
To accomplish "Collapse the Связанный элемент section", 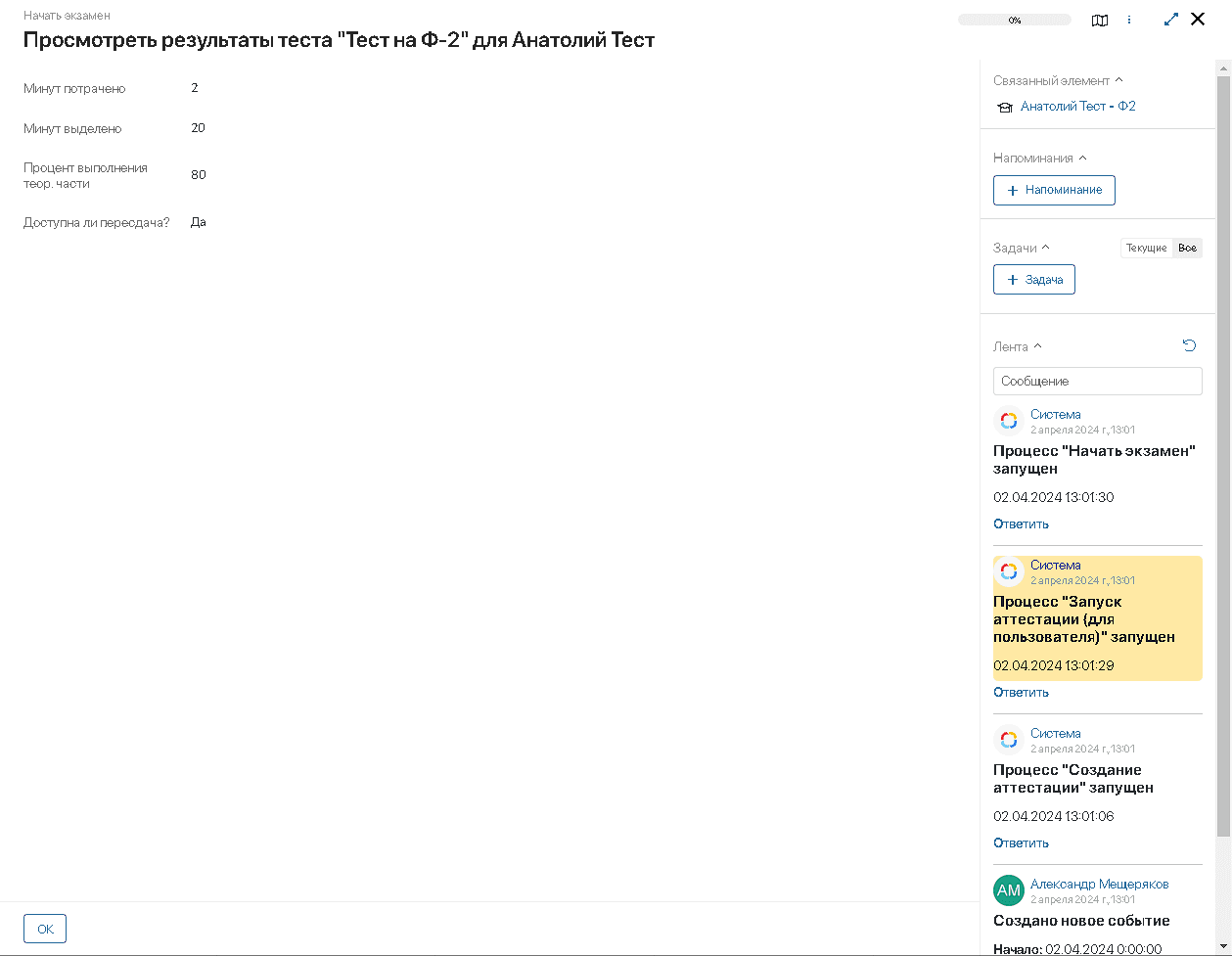I will tap(1118, 81).
